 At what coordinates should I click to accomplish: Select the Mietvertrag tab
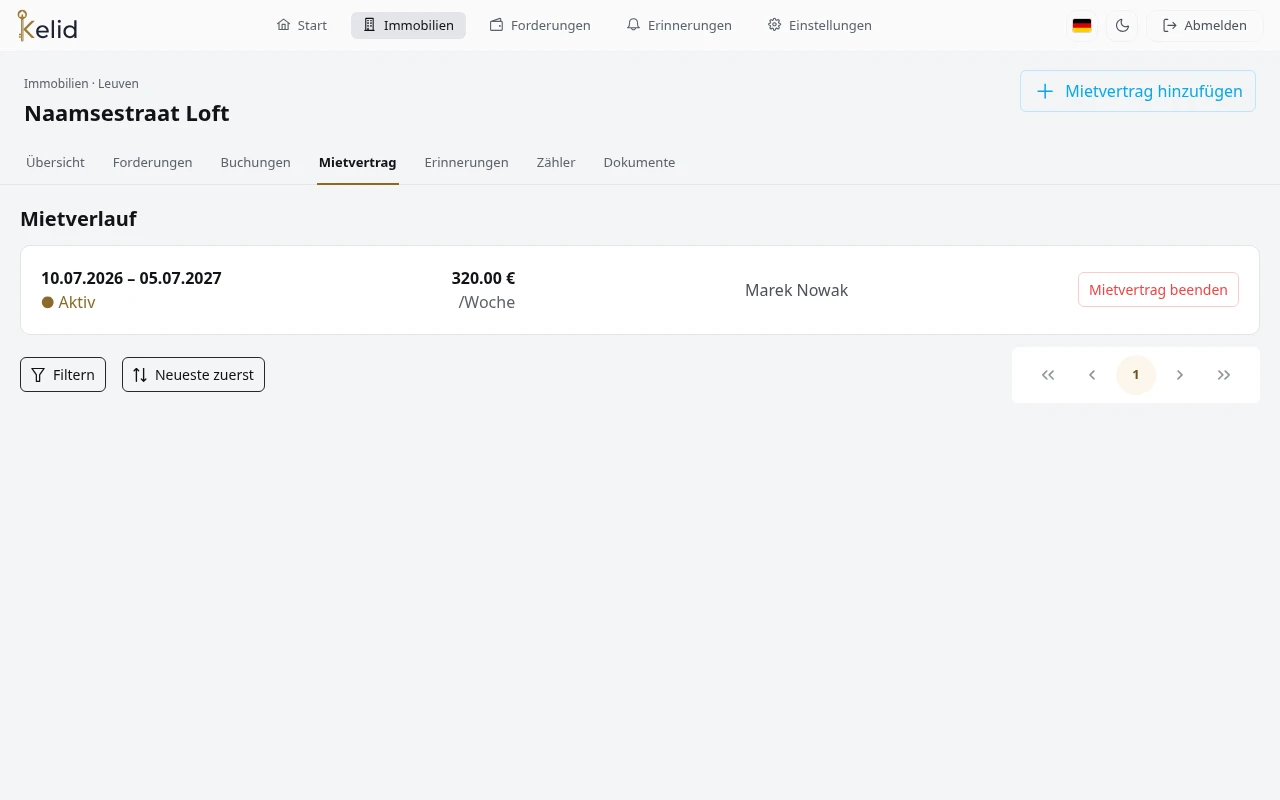357,162
